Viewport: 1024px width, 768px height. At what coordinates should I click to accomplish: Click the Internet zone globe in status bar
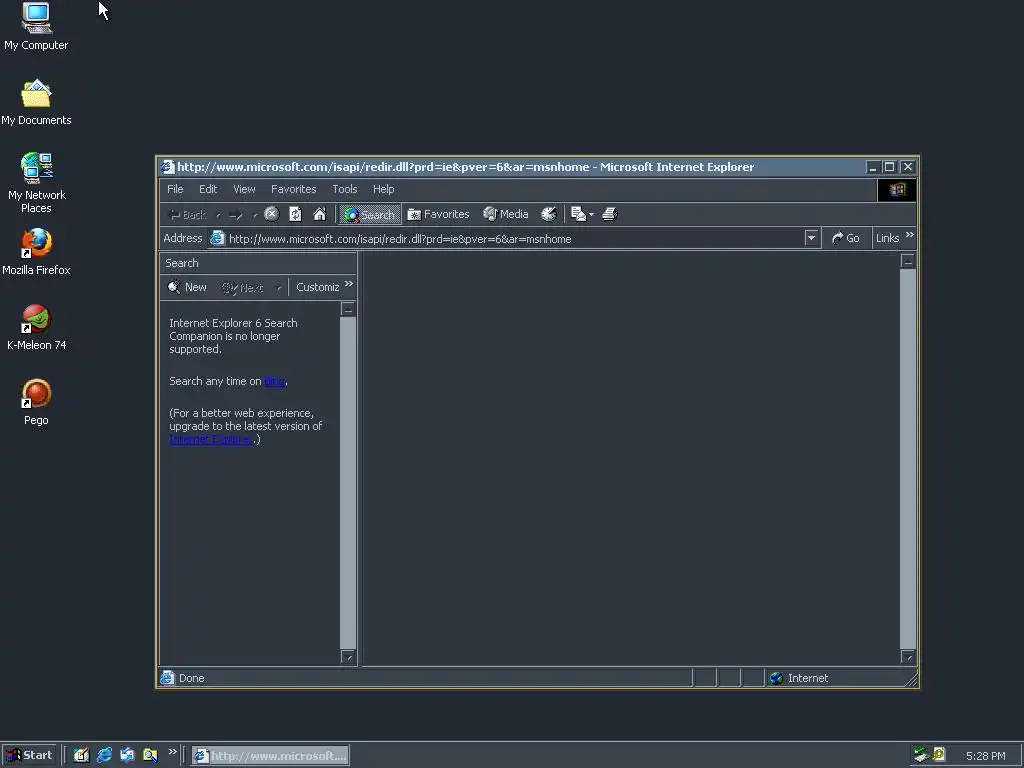(776, 679)
